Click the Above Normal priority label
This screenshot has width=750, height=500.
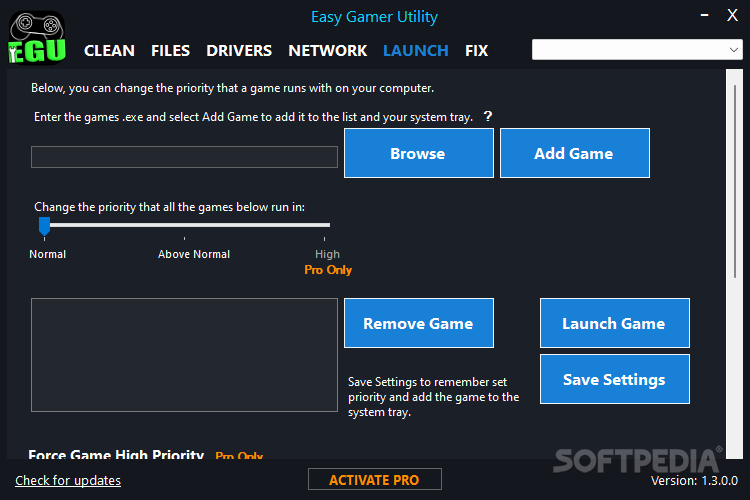194,254
